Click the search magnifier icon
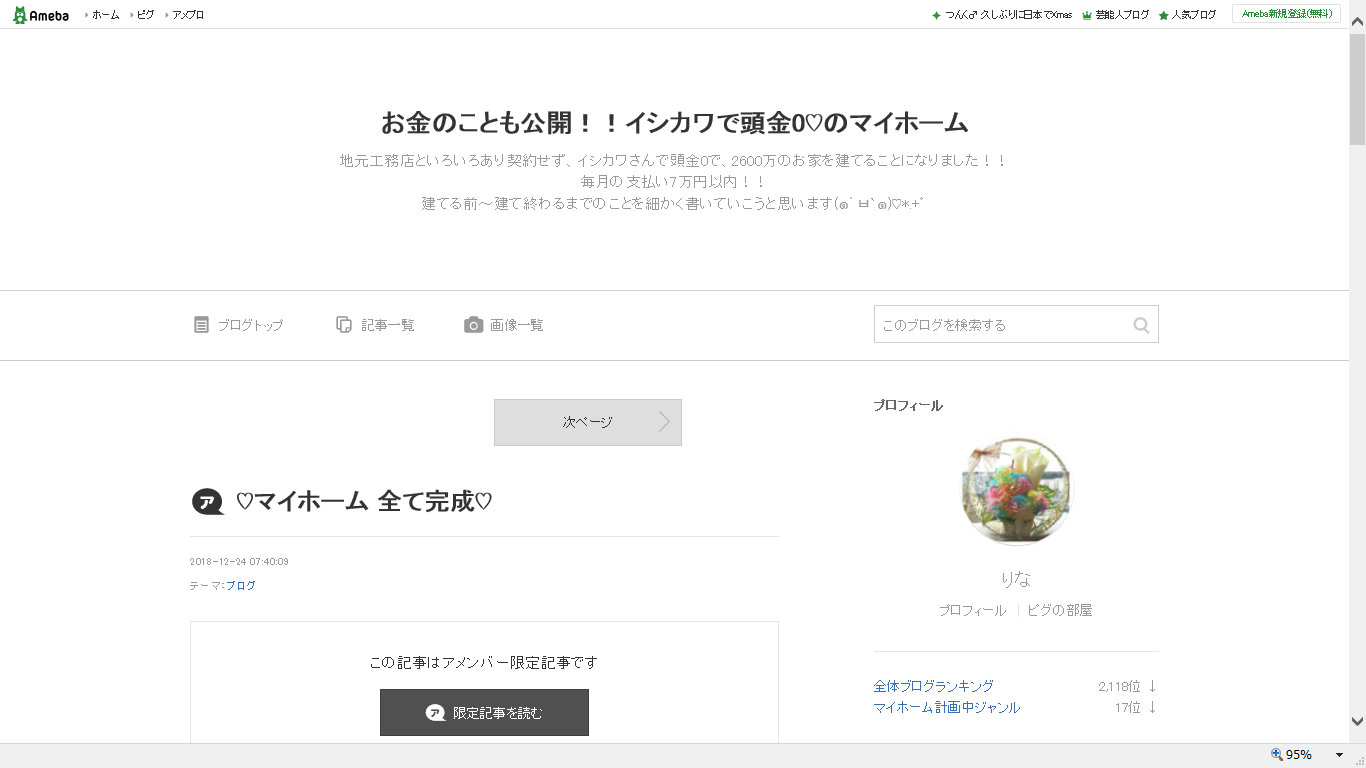 pos(1141,325)
